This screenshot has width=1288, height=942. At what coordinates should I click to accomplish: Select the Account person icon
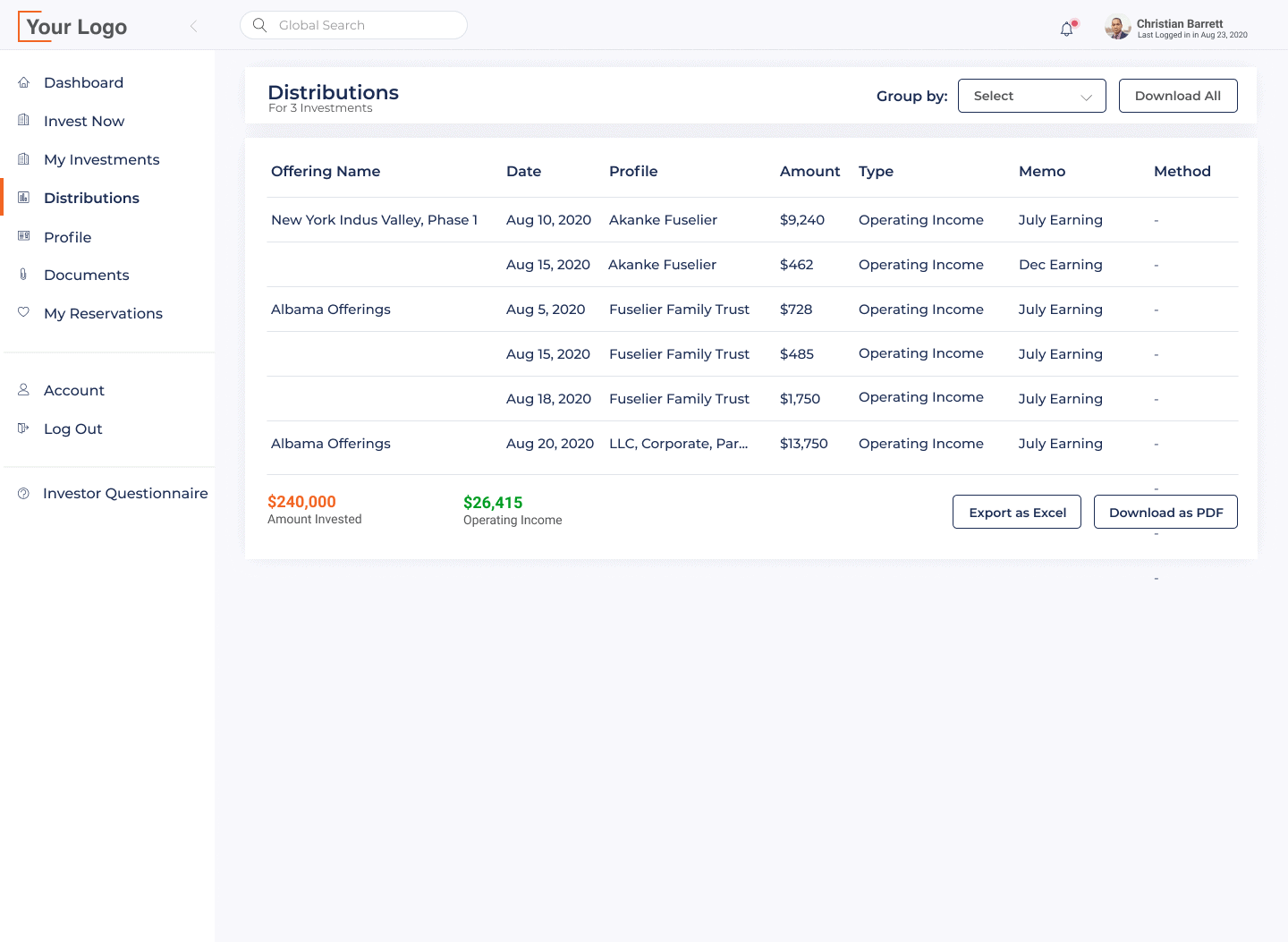click(x=23, y=390)
